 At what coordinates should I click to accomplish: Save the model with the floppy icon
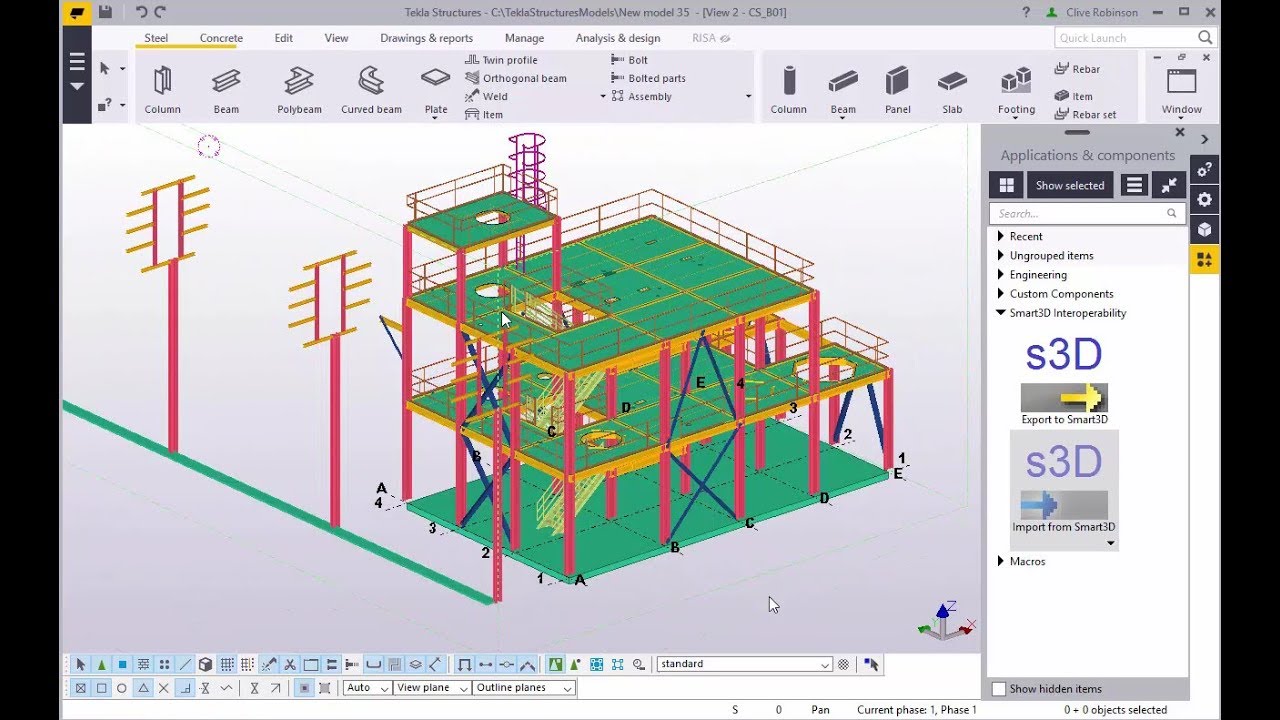[105, 12]
